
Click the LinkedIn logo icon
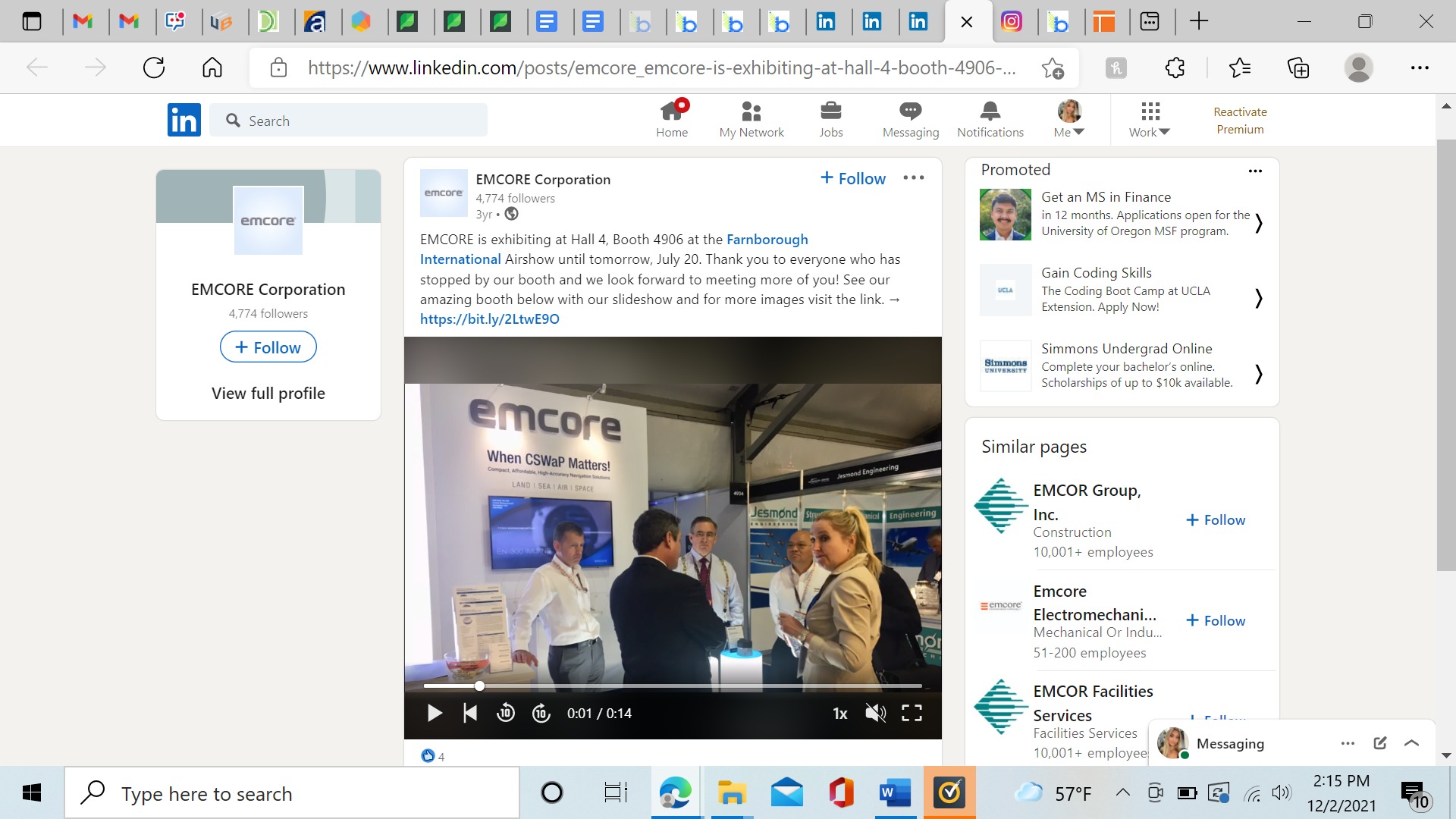pos(184,120)
